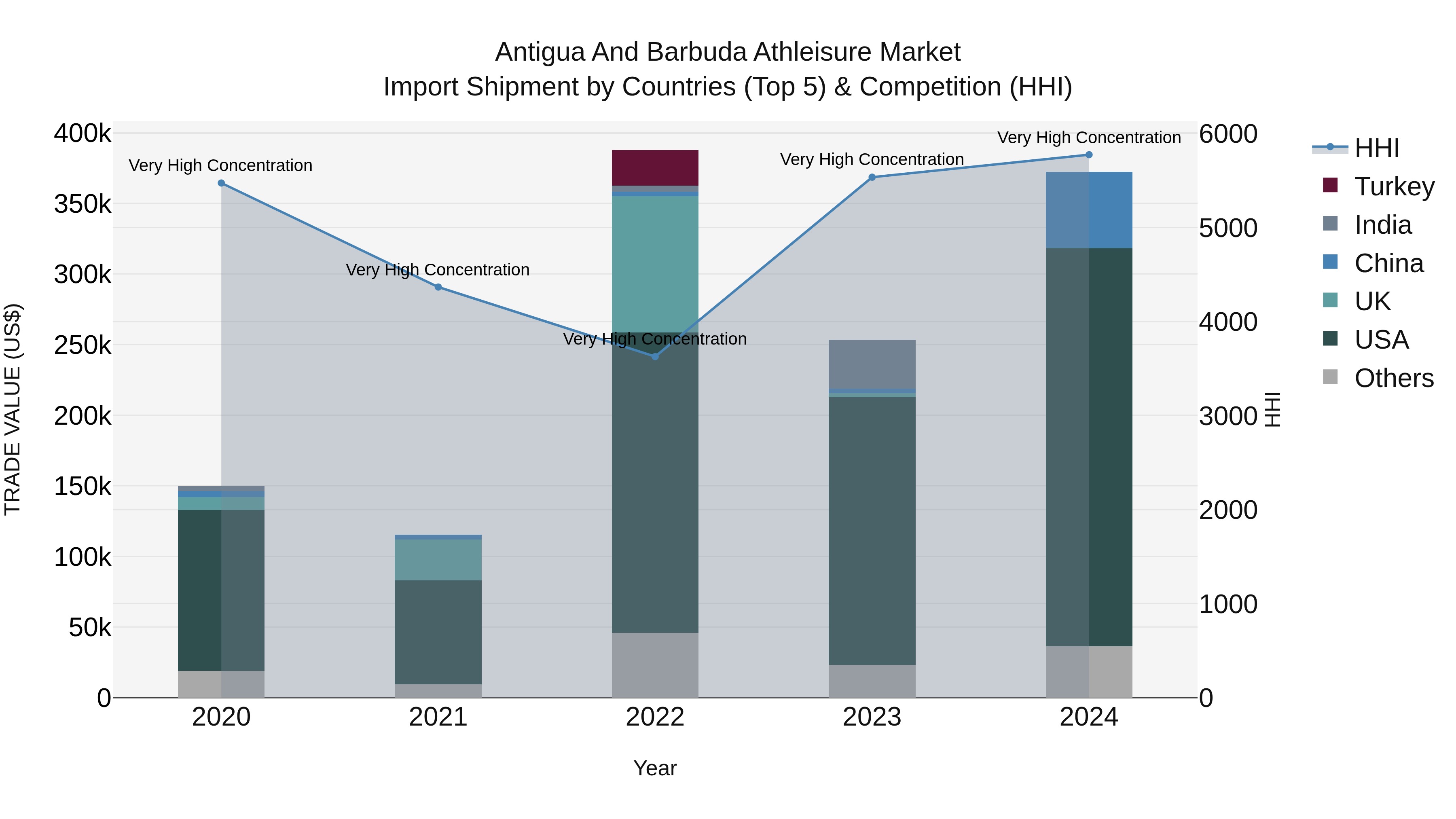Click the UK segment of the 2022 bar

click(655, 264)
